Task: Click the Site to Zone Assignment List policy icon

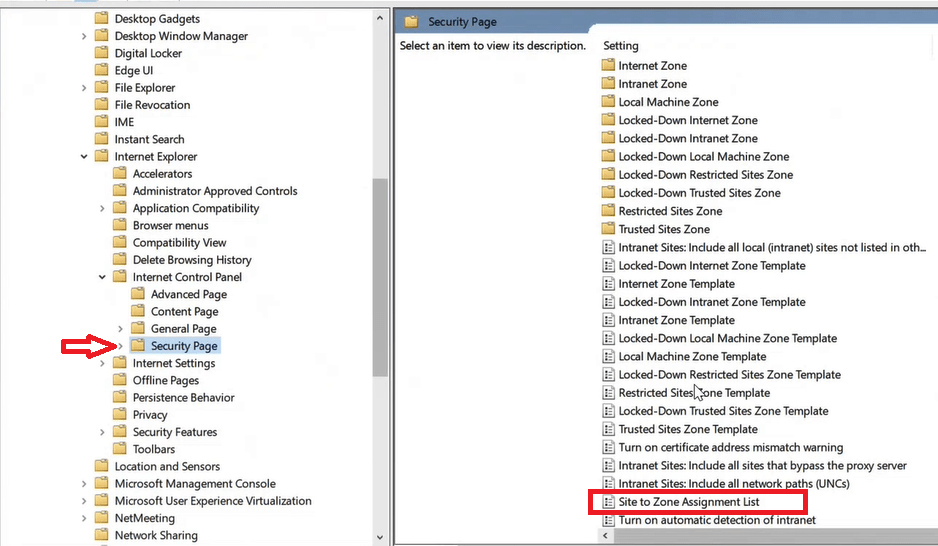Action: 608,502
